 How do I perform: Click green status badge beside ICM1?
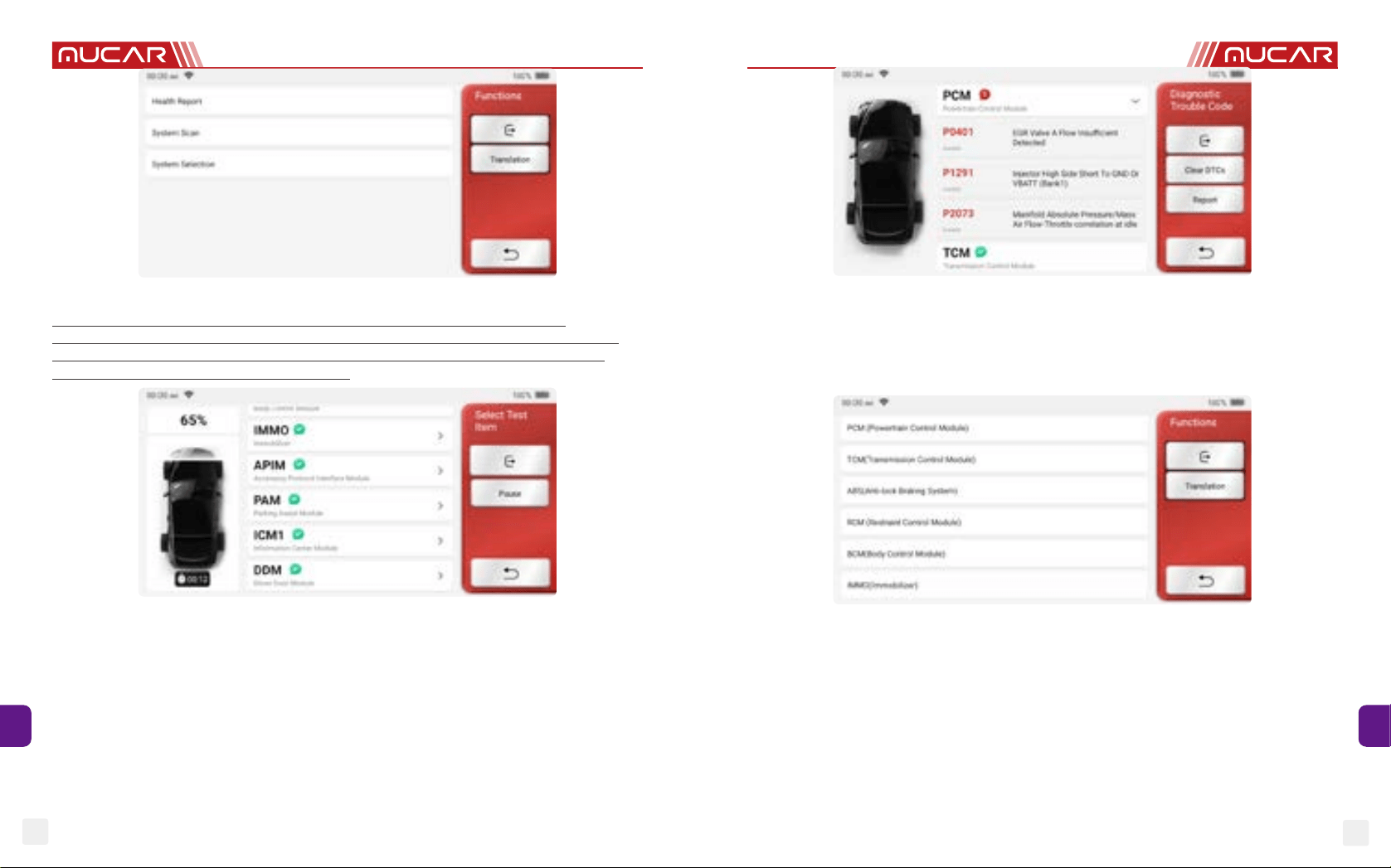pos(298,534)
